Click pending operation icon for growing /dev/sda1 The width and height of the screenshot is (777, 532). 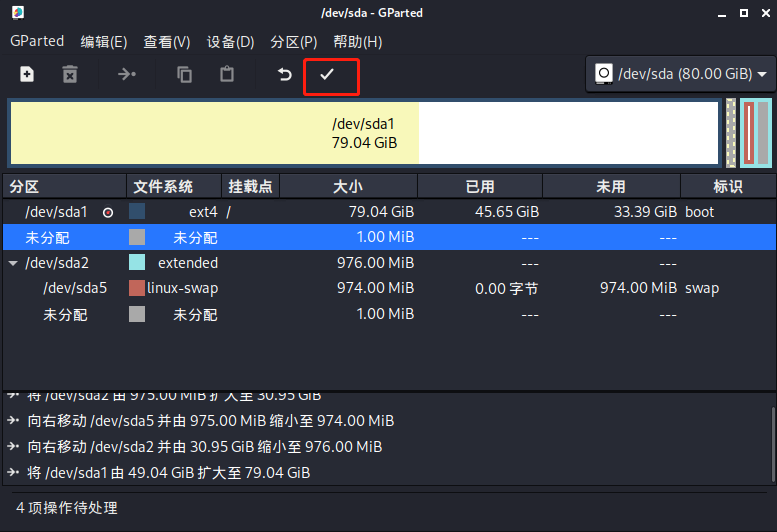click(13, 473)
